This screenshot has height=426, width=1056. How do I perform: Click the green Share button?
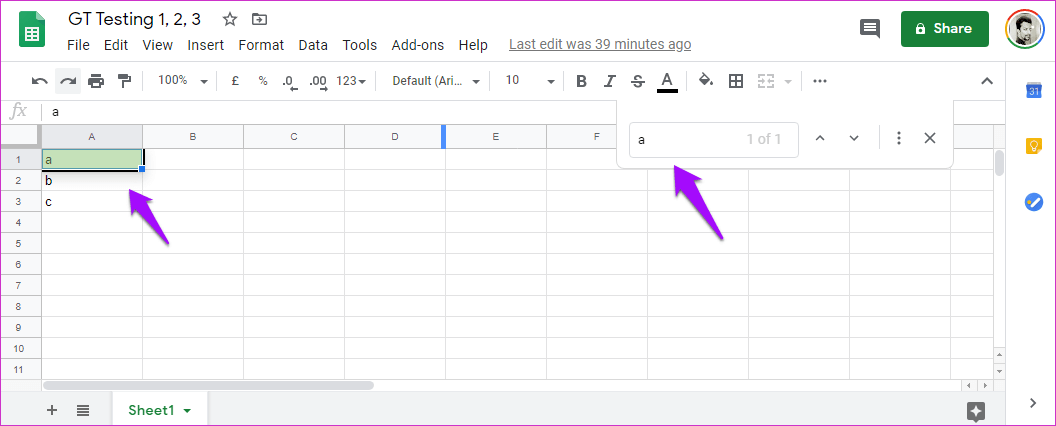[x=945, y=29]
